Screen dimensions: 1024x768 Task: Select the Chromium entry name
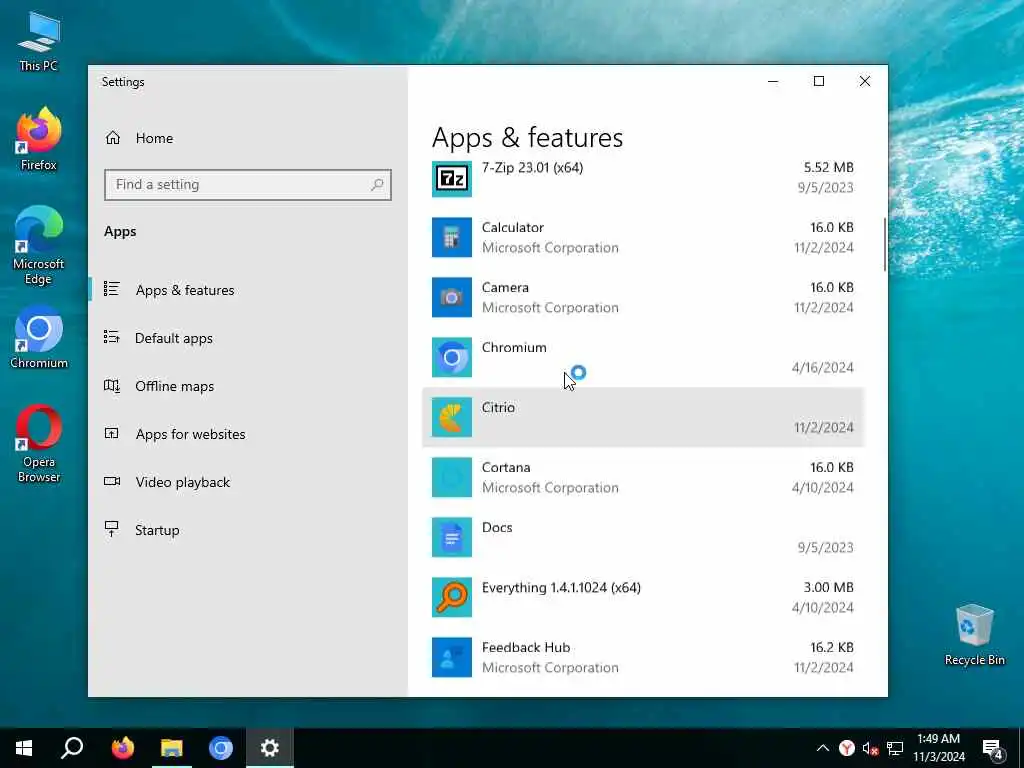(514, 347)
